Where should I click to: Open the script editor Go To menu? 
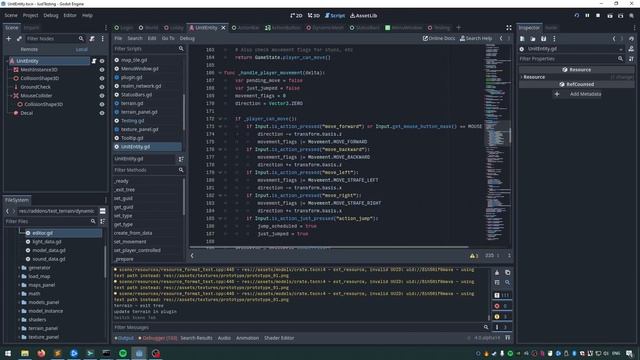168,38
